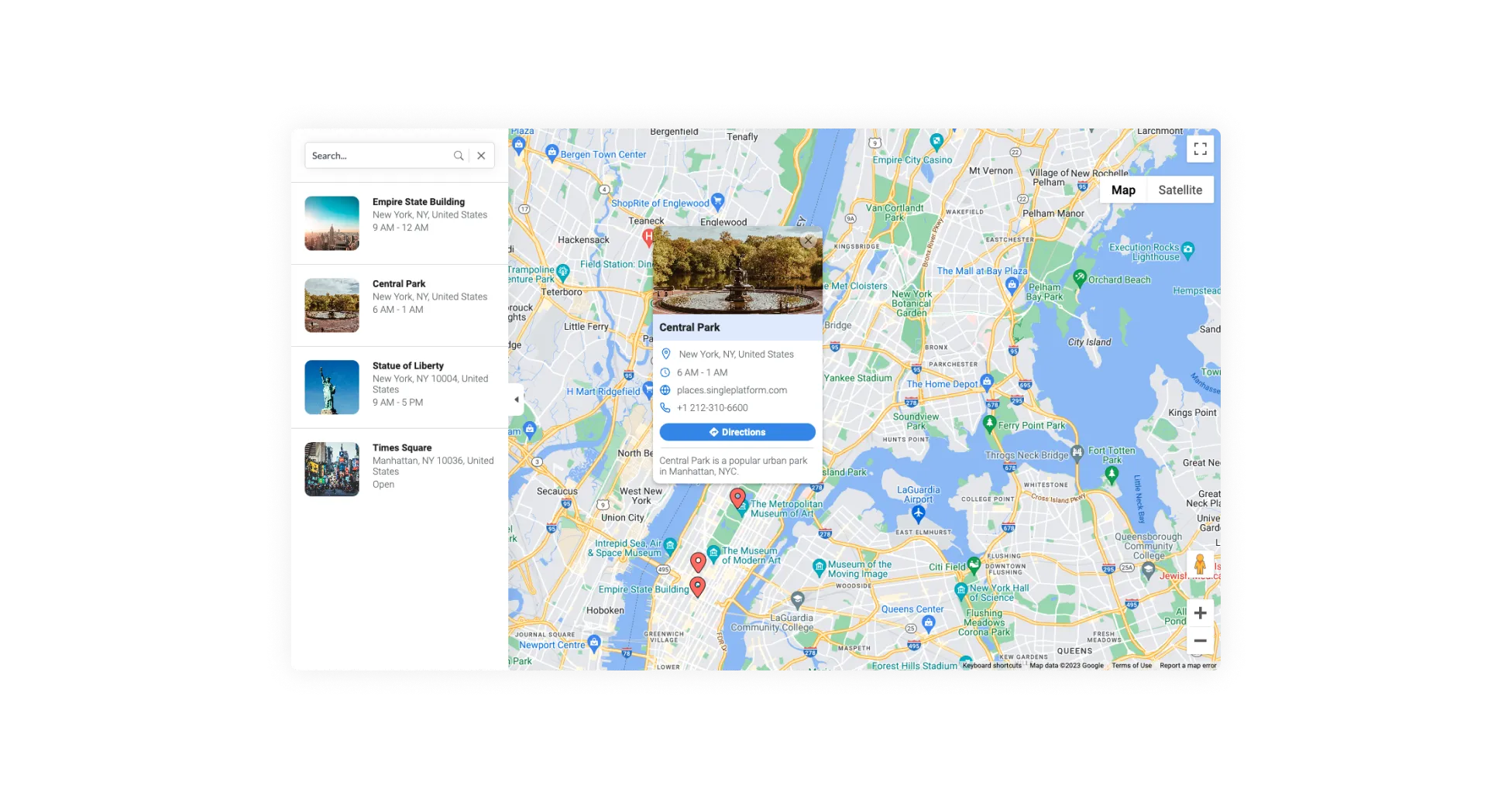
Task: Open Terms of Use link
Action: [1131, 665]
